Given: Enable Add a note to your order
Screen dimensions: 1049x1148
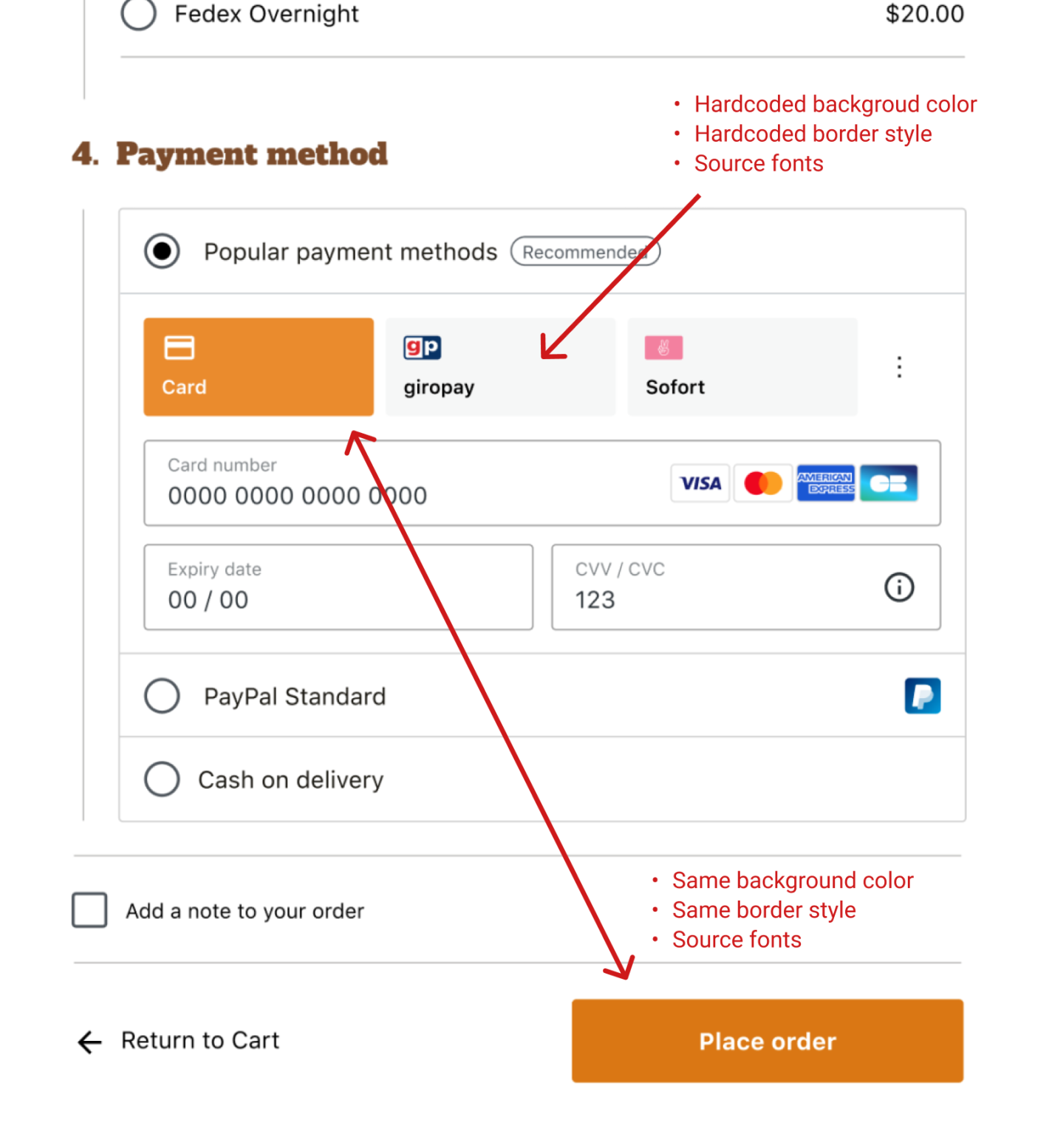Looking at the screenshot, I should [89, 911].
